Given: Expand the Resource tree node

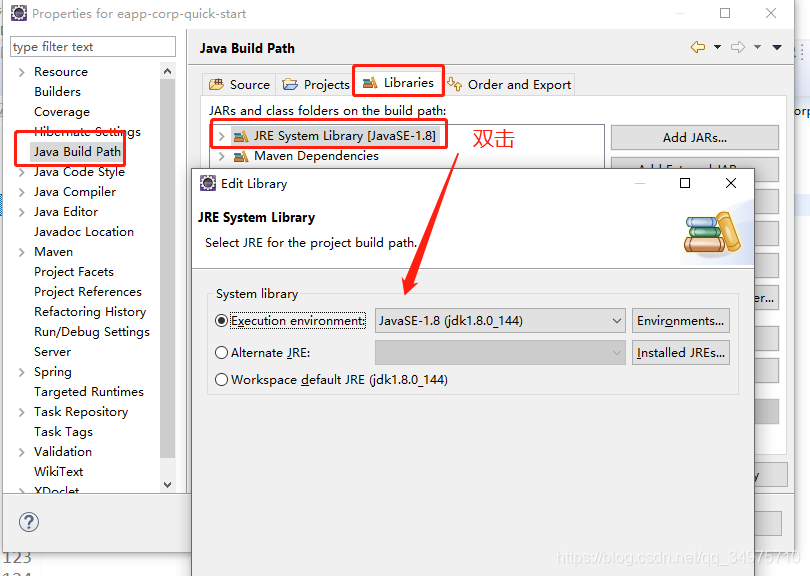Looking at the screenshot, I should click(21, 72).
